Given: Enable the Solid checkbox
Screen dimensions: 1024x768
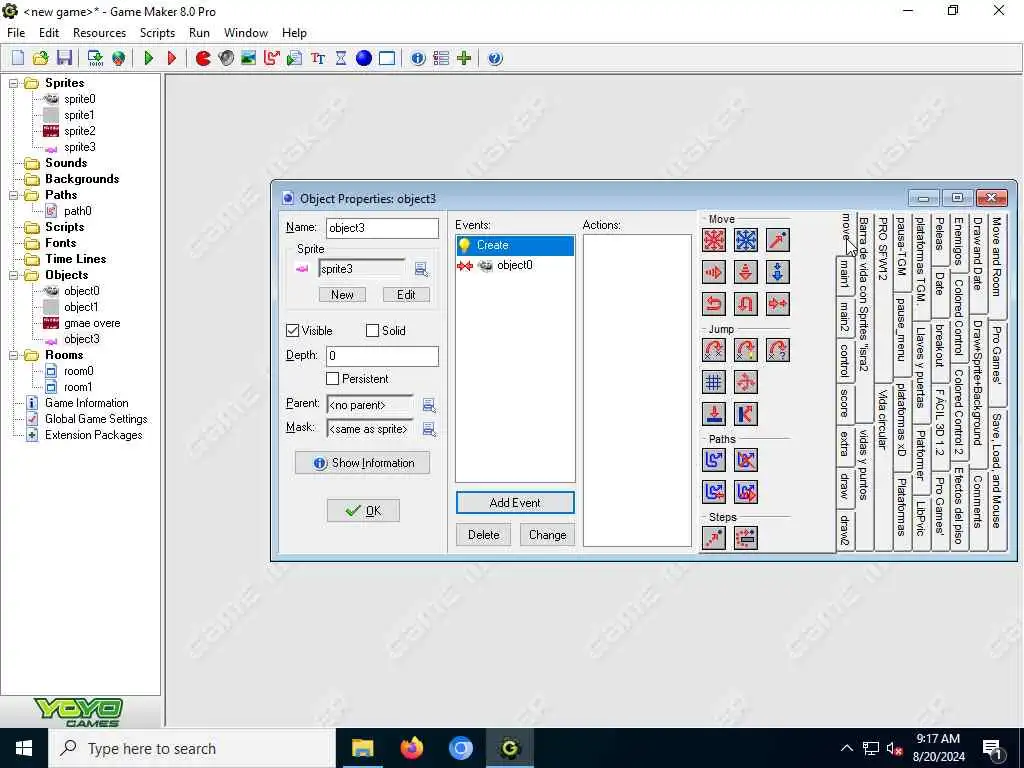Looking at the screenshot, I should coord(372,330).
